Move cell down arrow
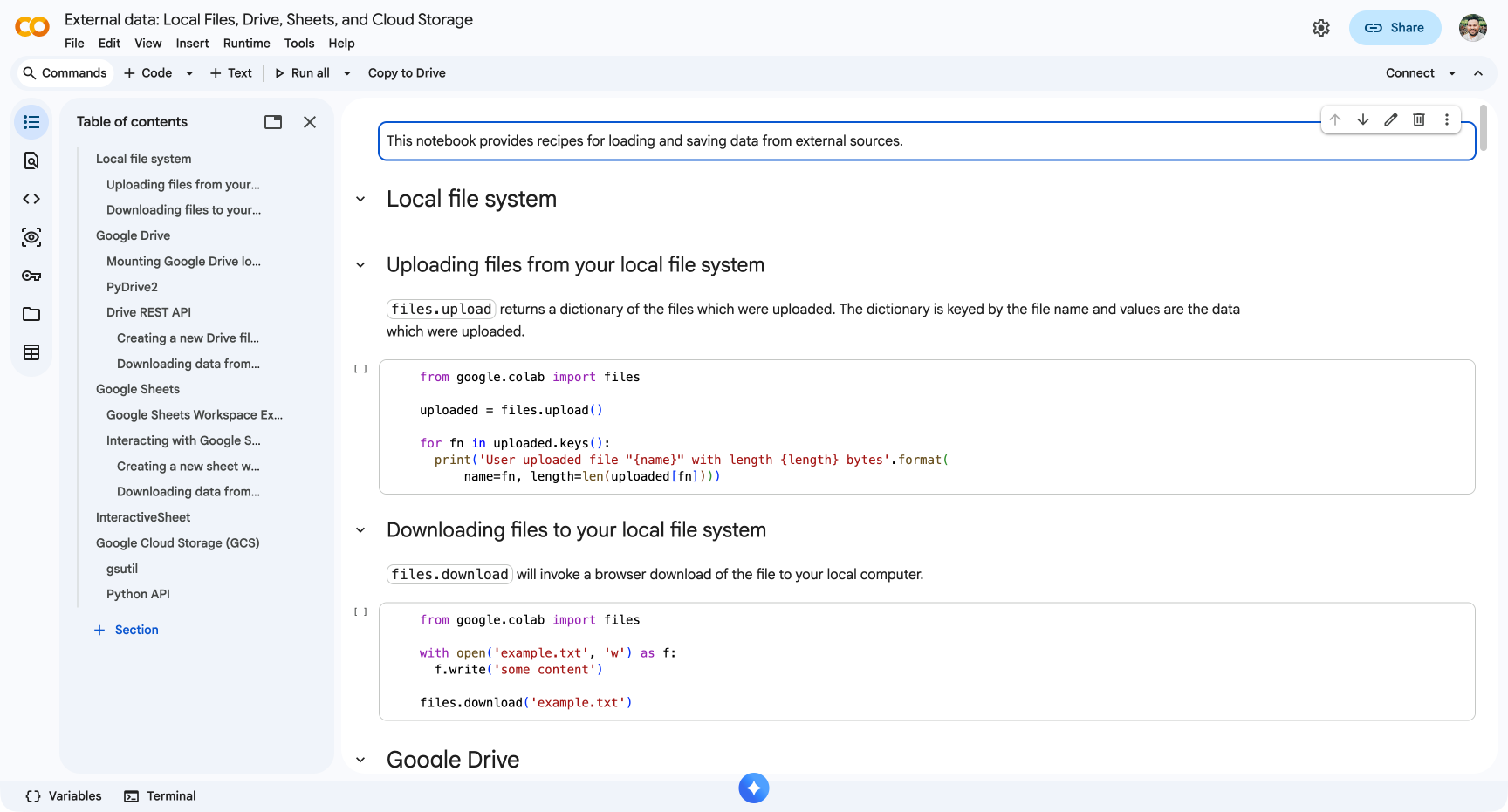1508x812 pixels. 1363,119
